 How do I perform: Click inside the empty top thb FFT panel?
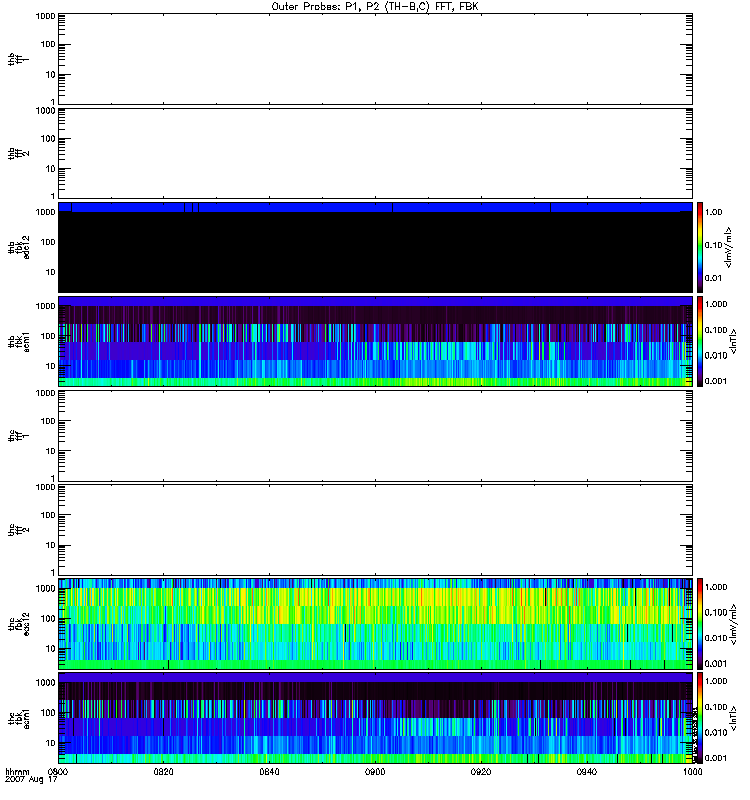pyautogui.click(x=375, y=58)
